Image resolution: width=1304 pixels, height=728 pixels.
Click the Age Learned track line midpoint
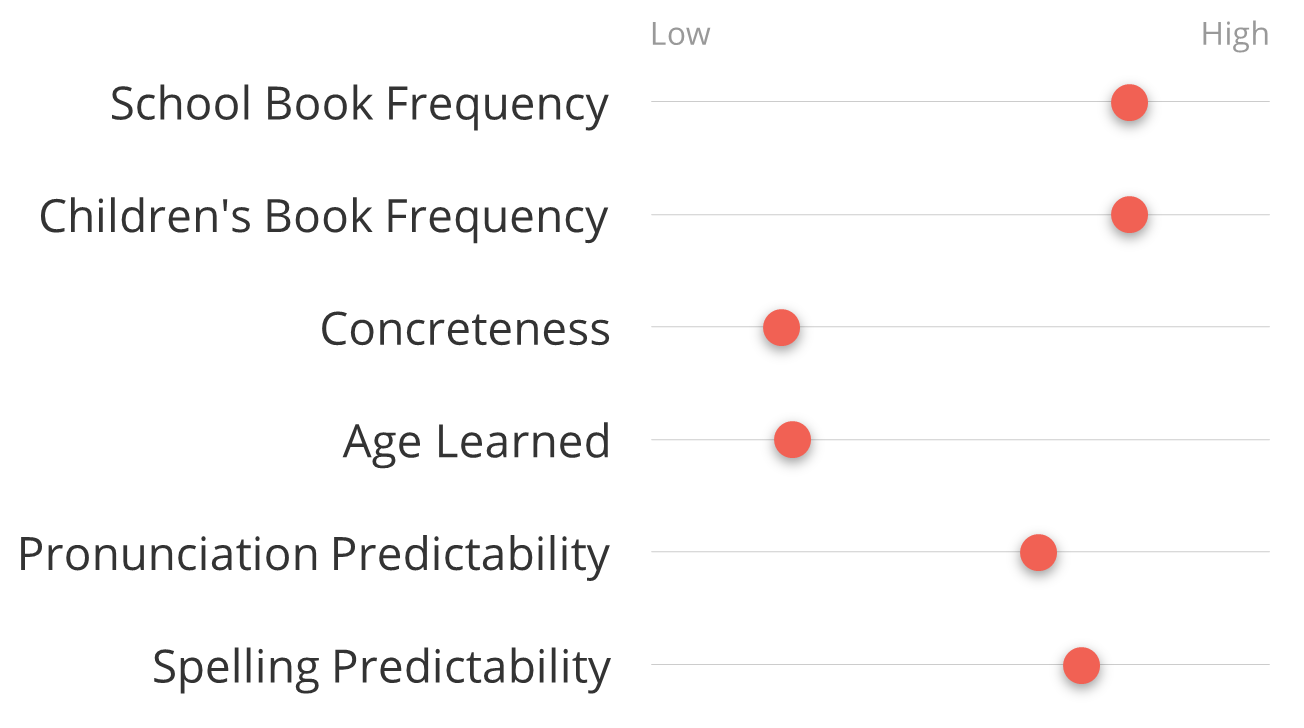point(960,440)
